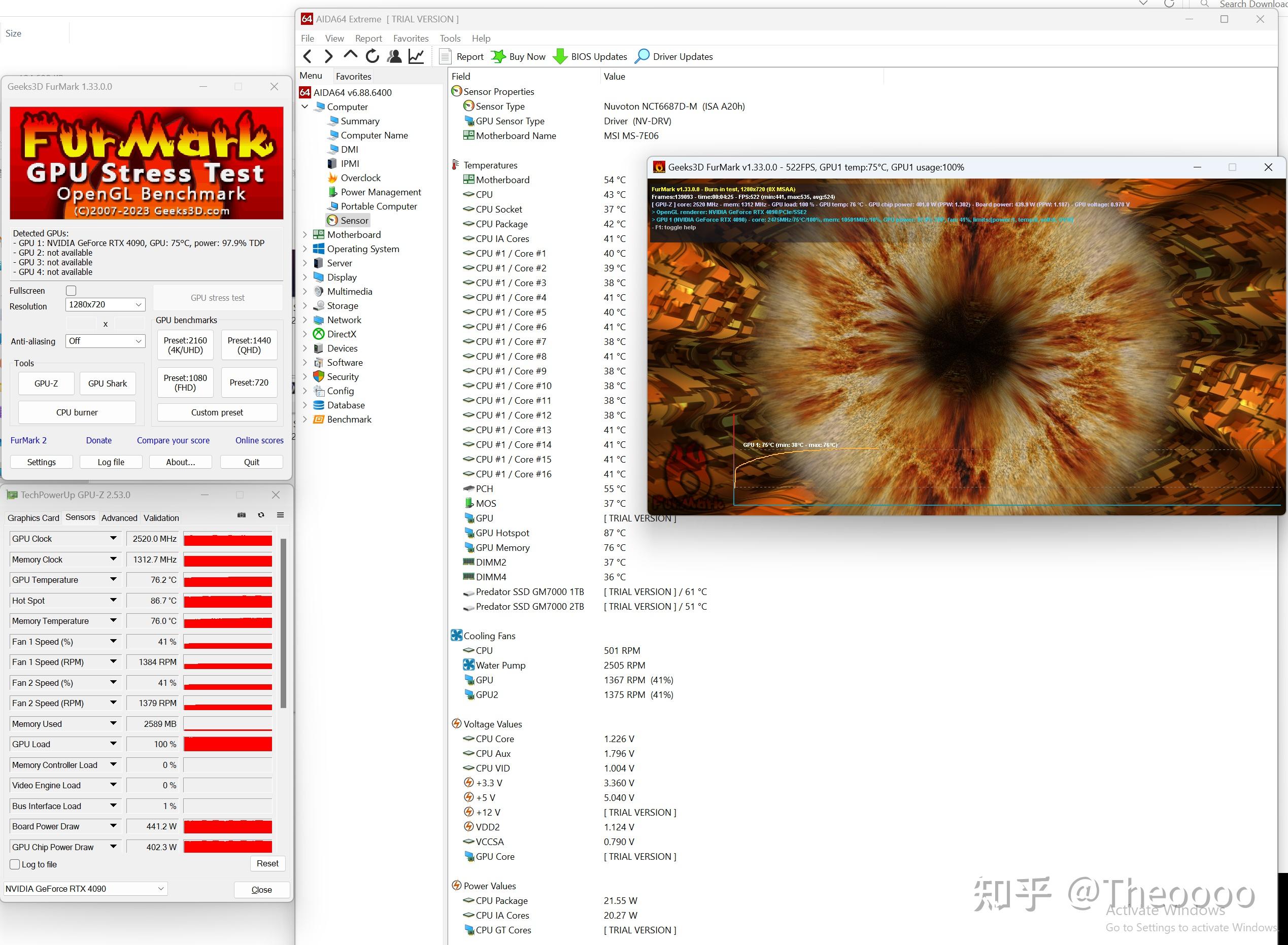Click custom resolution width input field
This screenshot has height=945, width=1288.
(x=81, y=324)
